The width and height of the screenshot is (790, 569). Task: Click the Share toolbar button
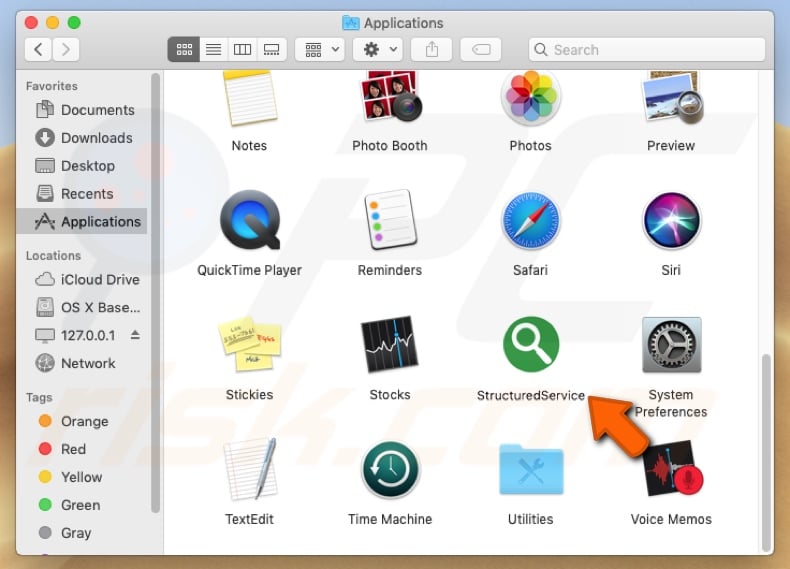coord(431,49)
